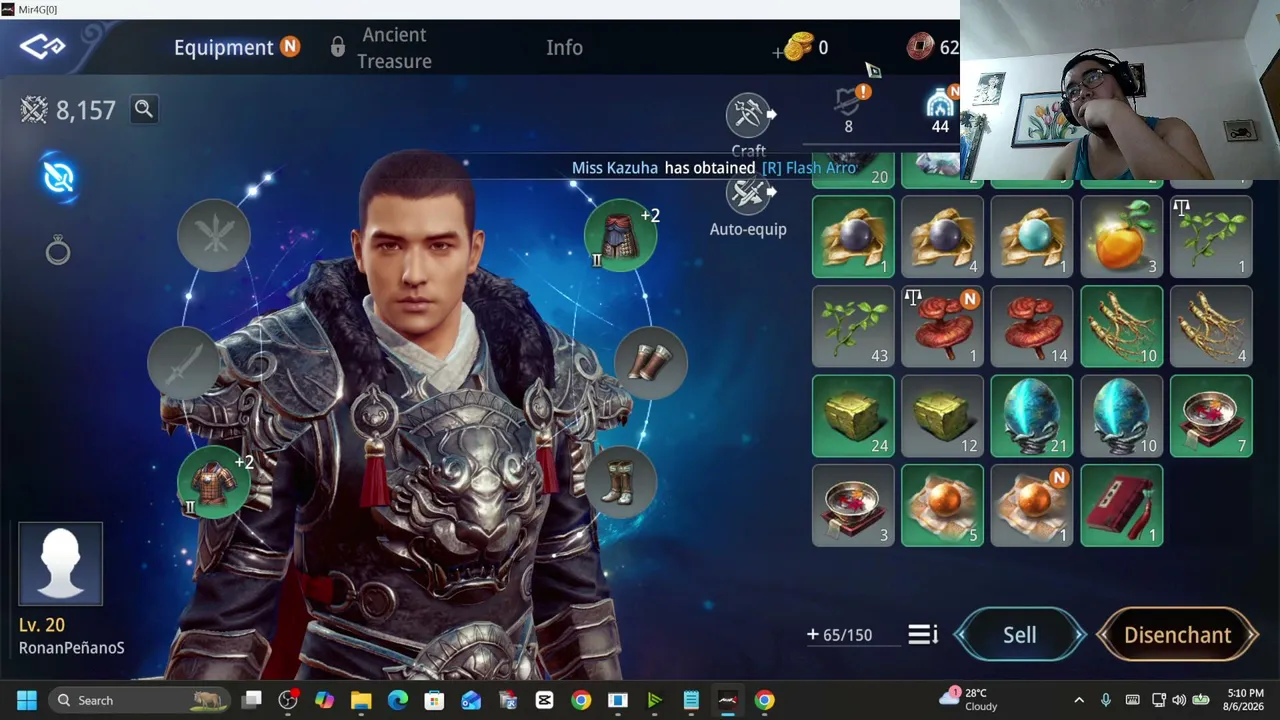The width and height of the screenshot is (1280, 720).
Task: Select the blue crystal orb stack of 10
Action: 1121,416
